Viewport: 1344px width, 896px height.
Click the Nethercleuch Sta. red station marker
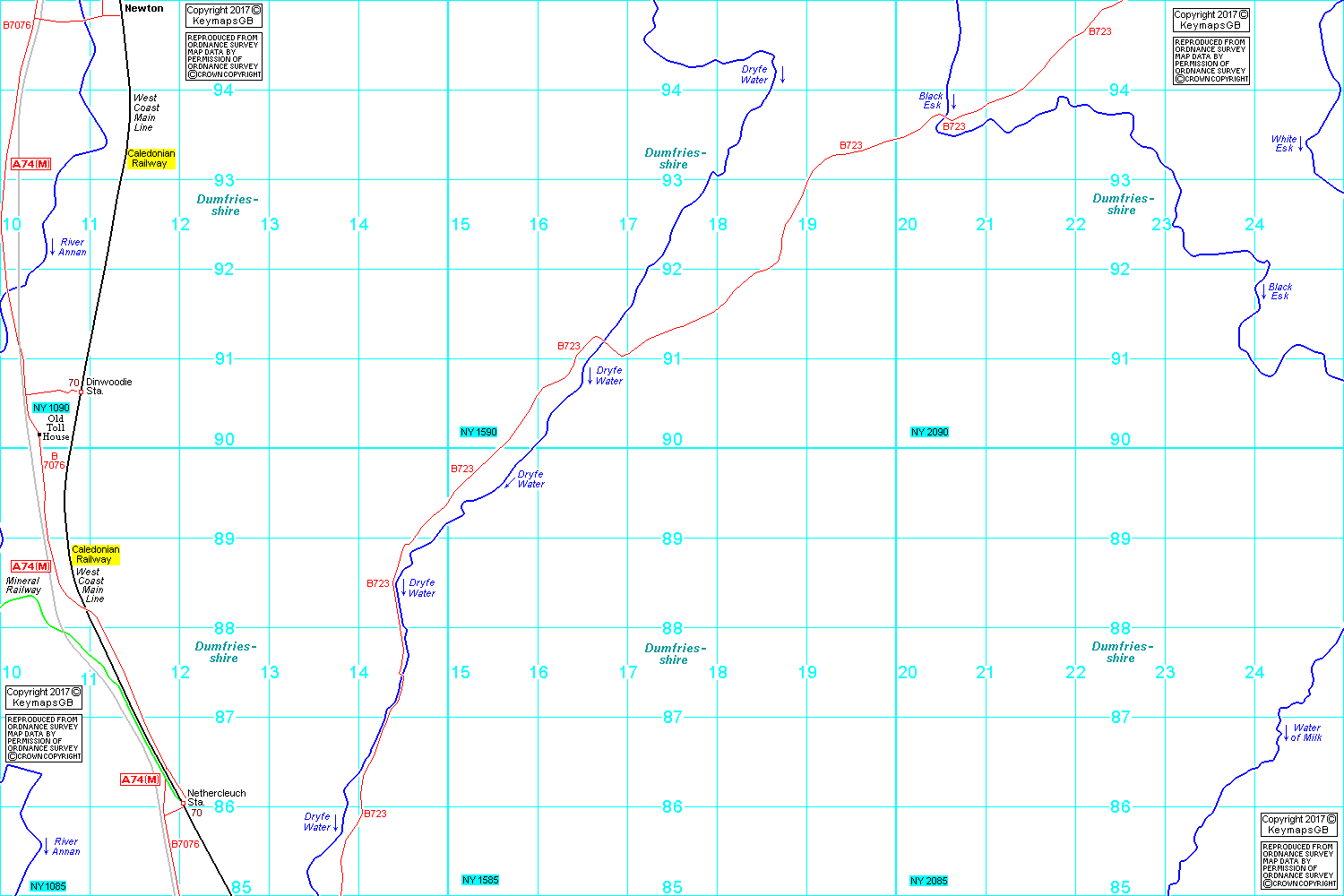183,803
